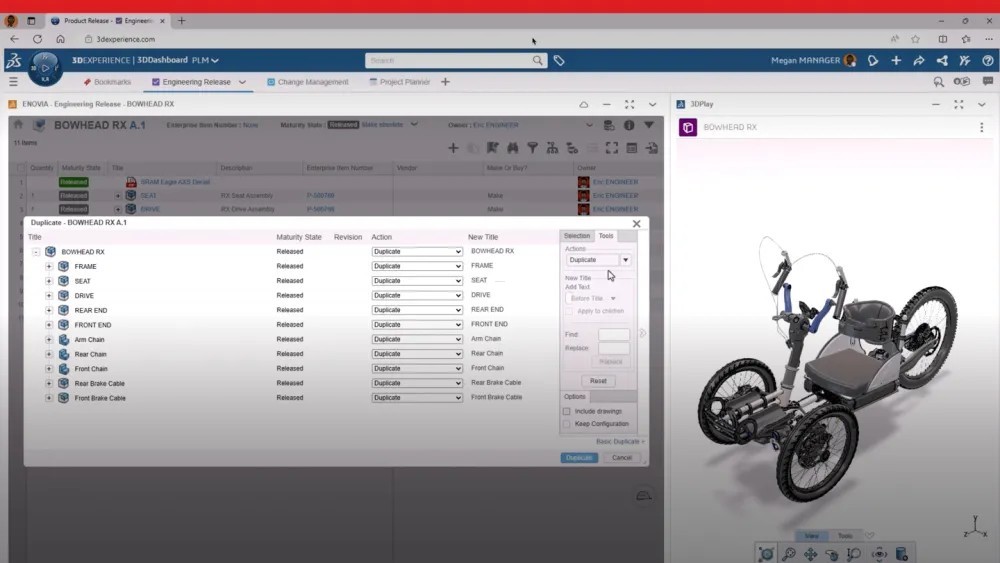Click the 3DEXPERIENCE compass icon
The height and width of the screenshot is (563, 1000).
(45, 68)
